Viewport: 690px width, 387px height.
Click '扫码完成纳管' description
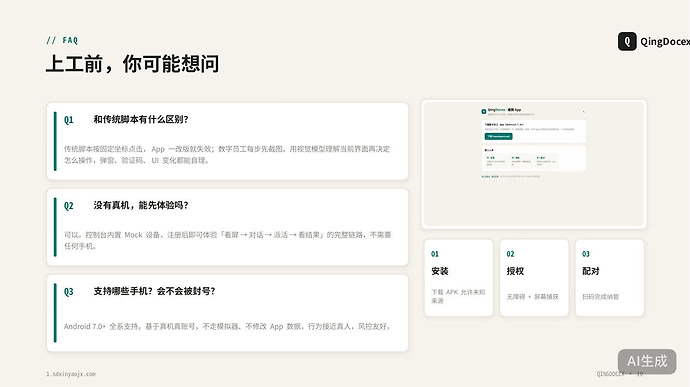pos(601,297)
